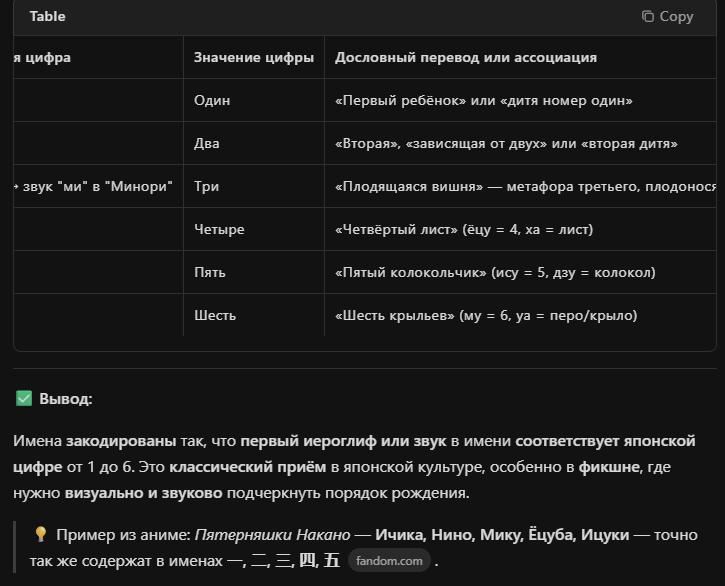725x586 pixels.
Task: Click the Table label in the header
Action: (47, 16)
